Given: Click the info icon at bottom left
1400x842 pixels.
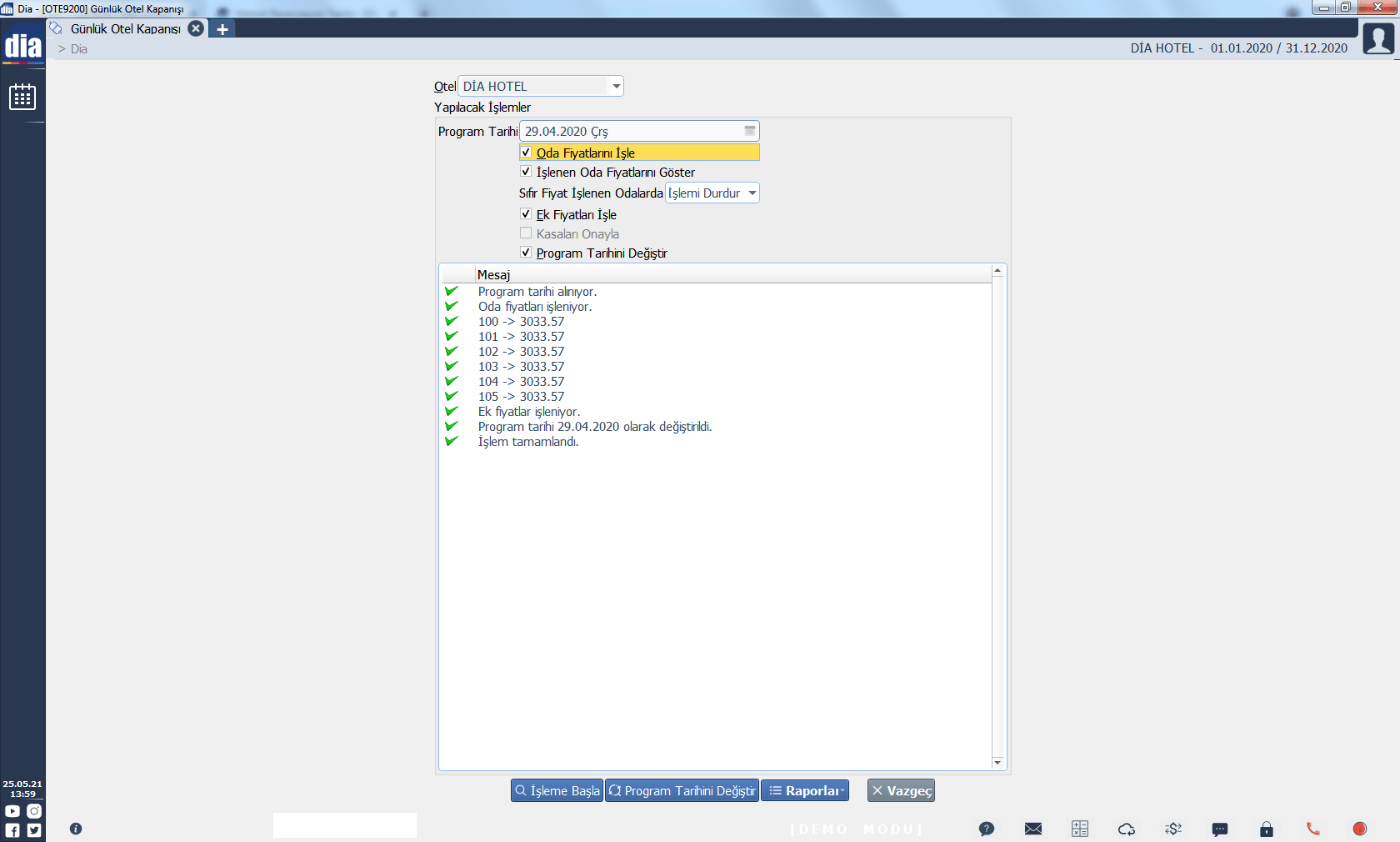Looking at the screenshot, I should tap(76, 829).
